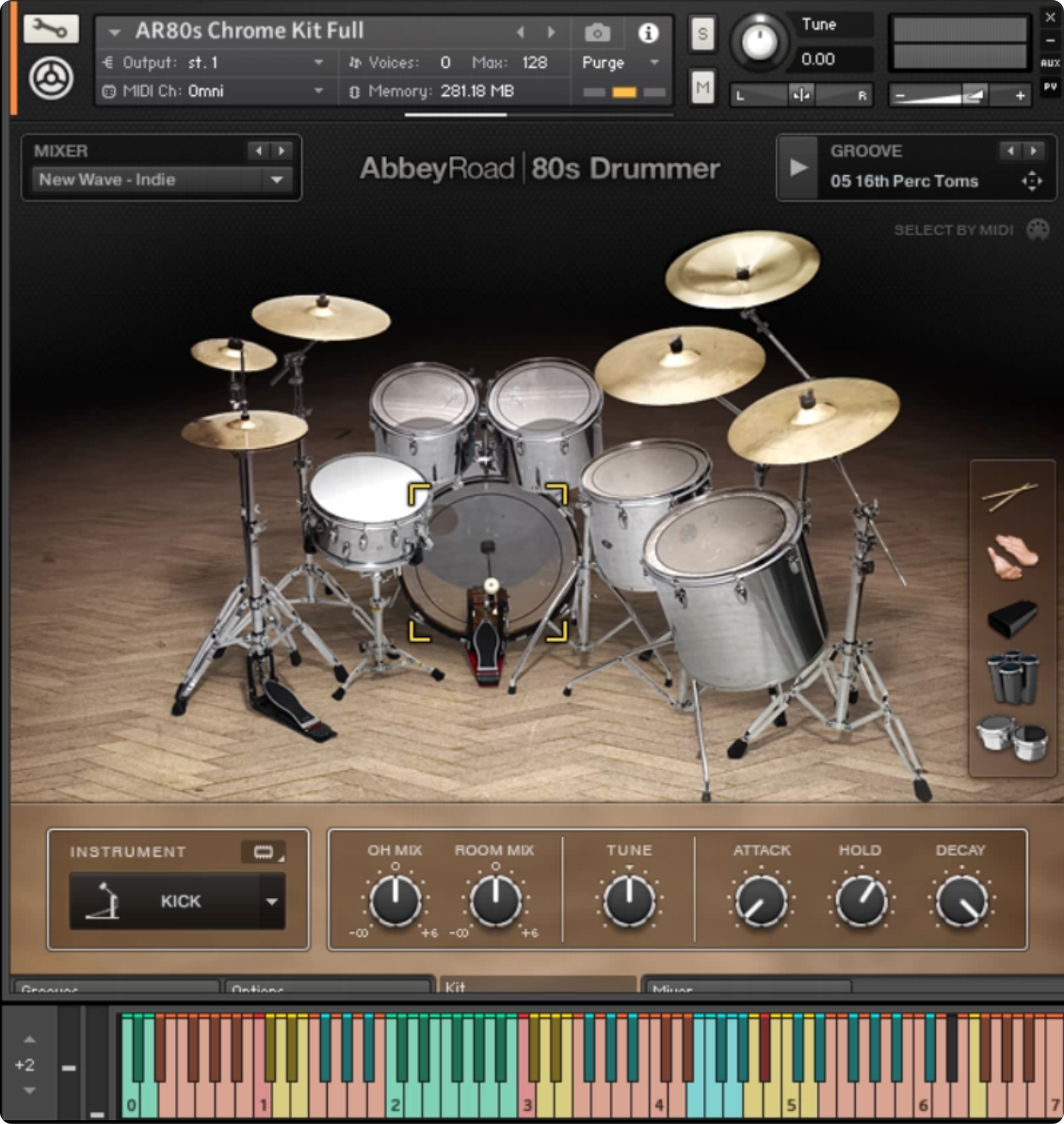Click the kit TUNE knob
Viewport: 1064px width, 1124px height.
tap(629, 900)
